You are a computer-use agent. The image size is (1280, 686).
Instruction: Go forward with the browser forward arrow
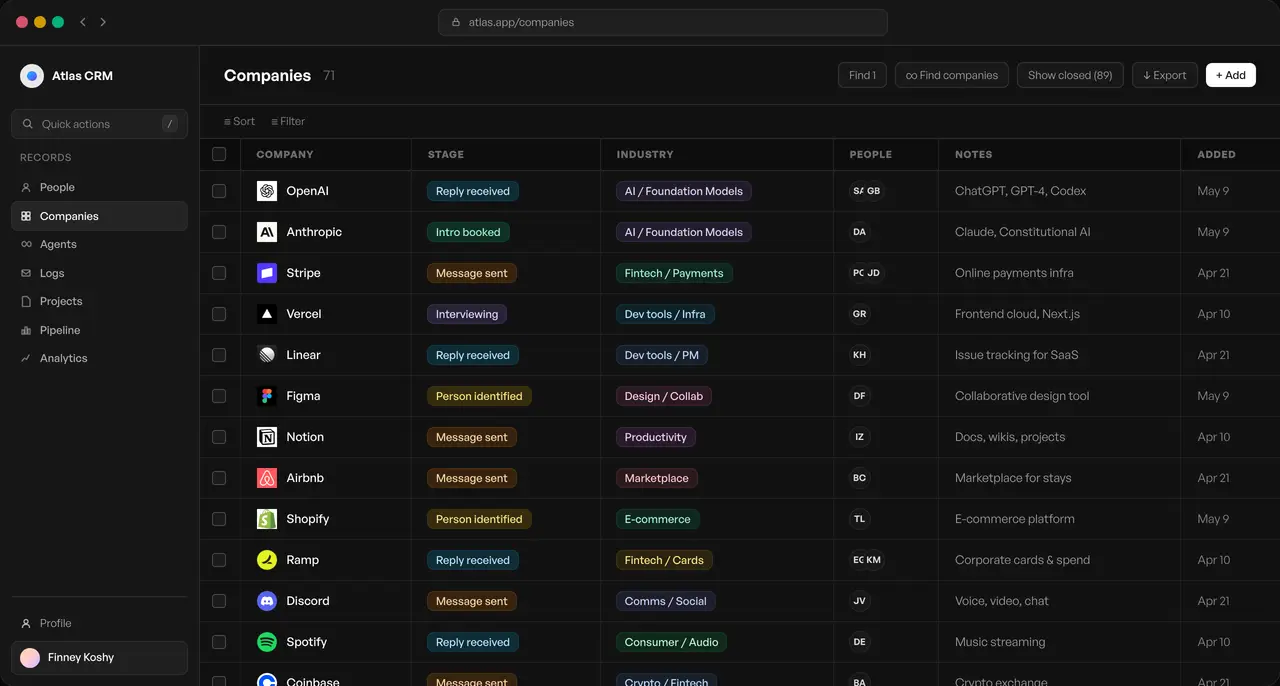(103, 22)
